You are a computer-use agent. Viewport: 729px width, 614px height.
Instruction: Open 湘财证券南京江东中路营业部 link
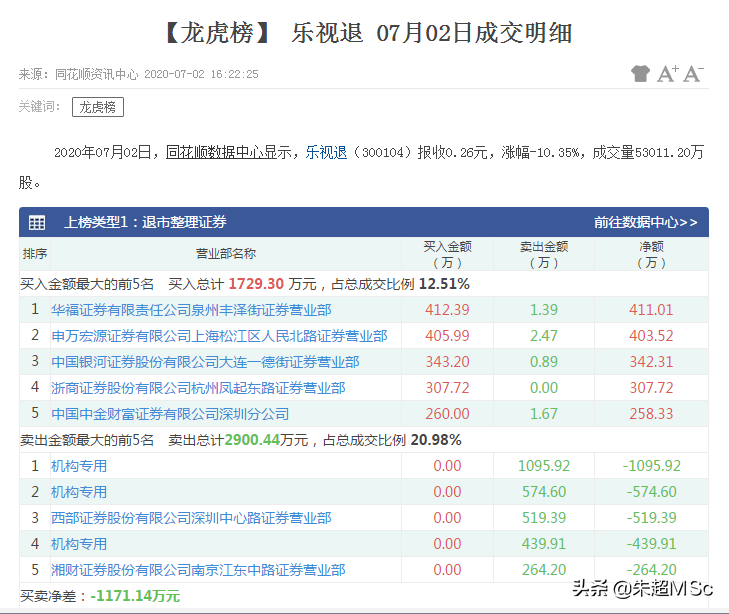[x=198, y=570]
